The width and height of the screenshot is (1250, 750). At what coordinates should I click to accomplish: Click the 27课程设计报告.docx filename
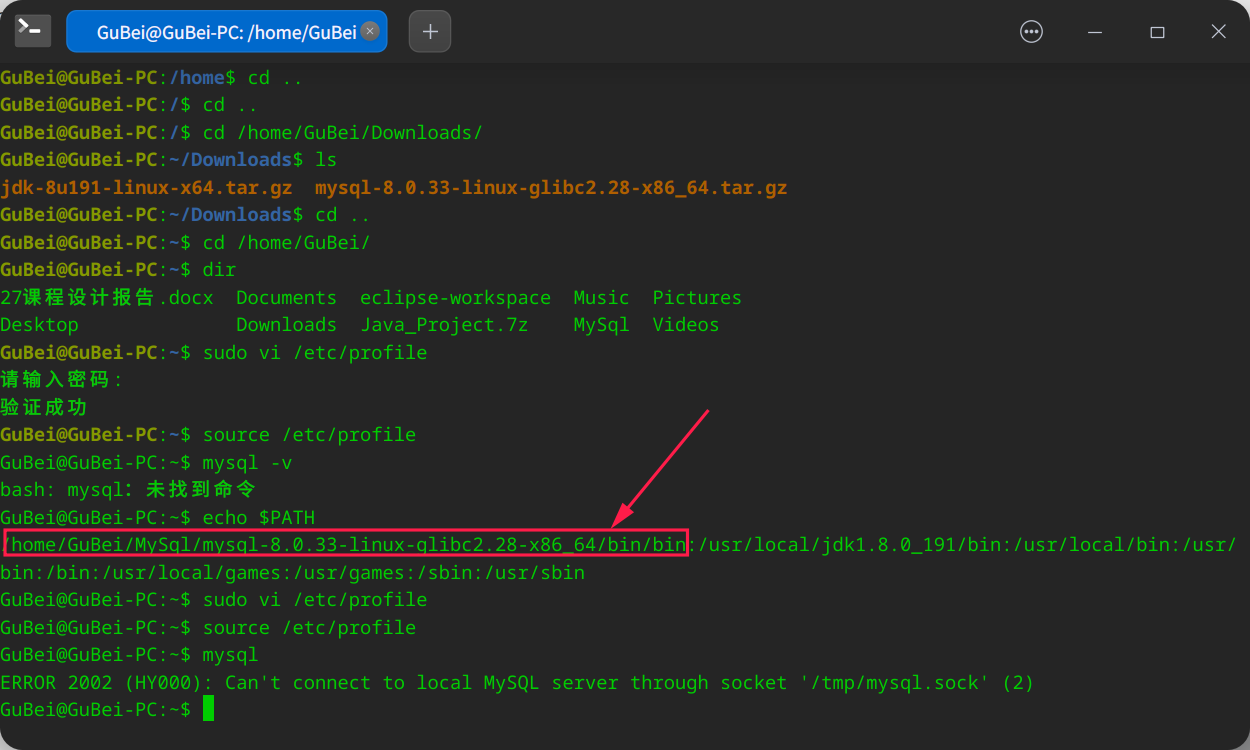(x=106, y=297)
